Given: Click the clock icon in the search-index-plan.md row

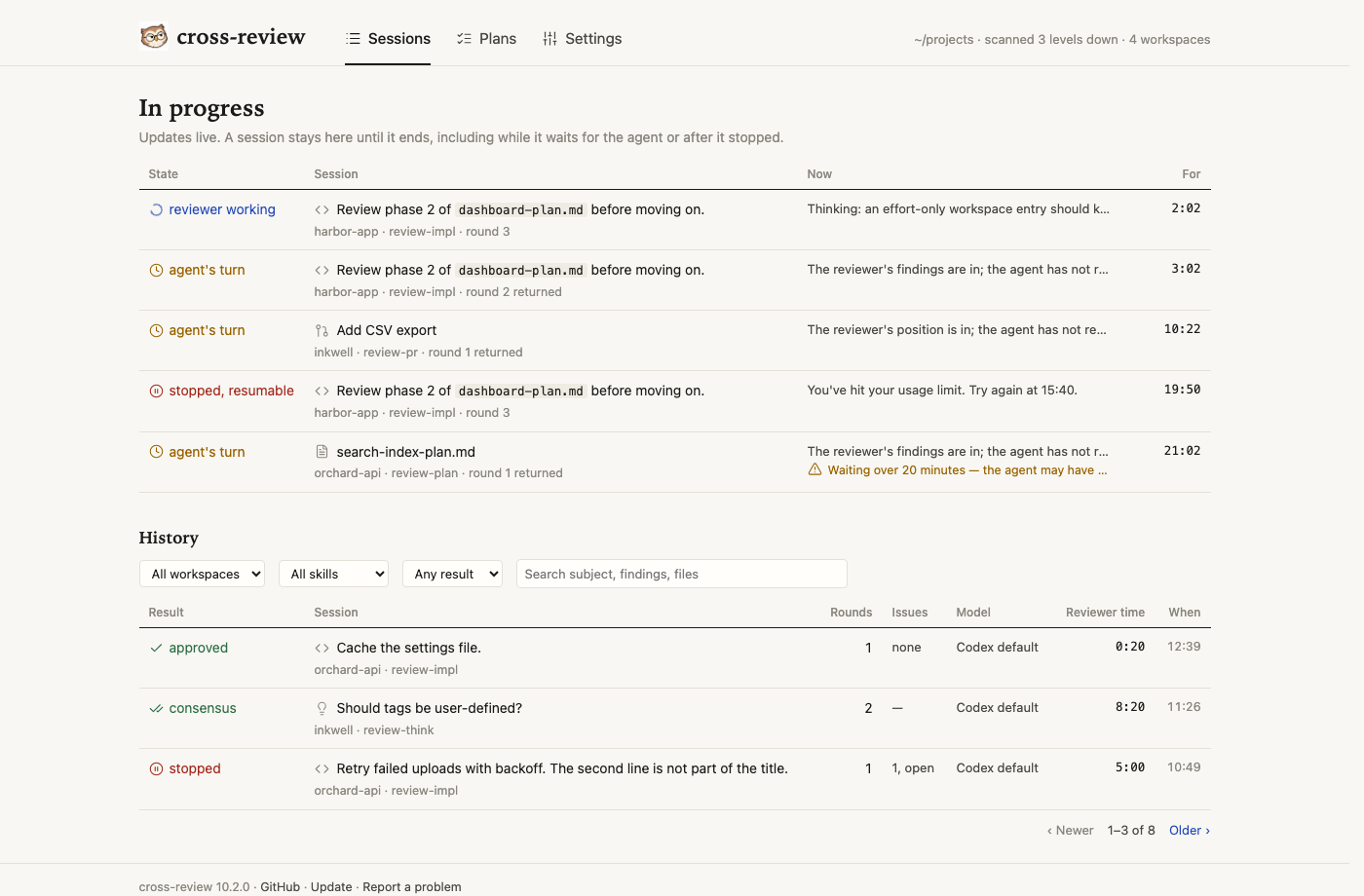Looking at the screenshot, I should (156, 452).
